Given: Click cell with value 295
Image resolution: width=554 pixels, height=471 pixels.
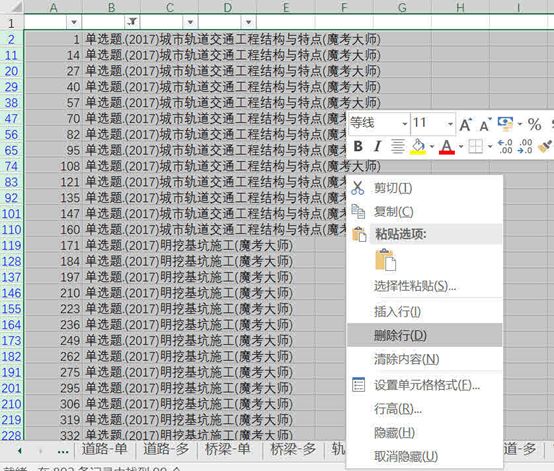Looking at the screenshot, I should tap(53, 388).
